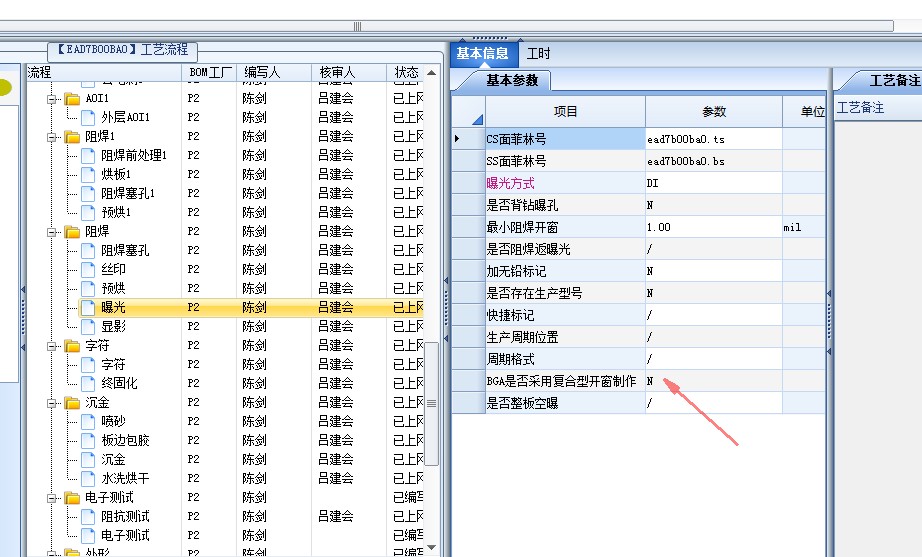Select the 显影 process row
922x557 pixels.
251,326
